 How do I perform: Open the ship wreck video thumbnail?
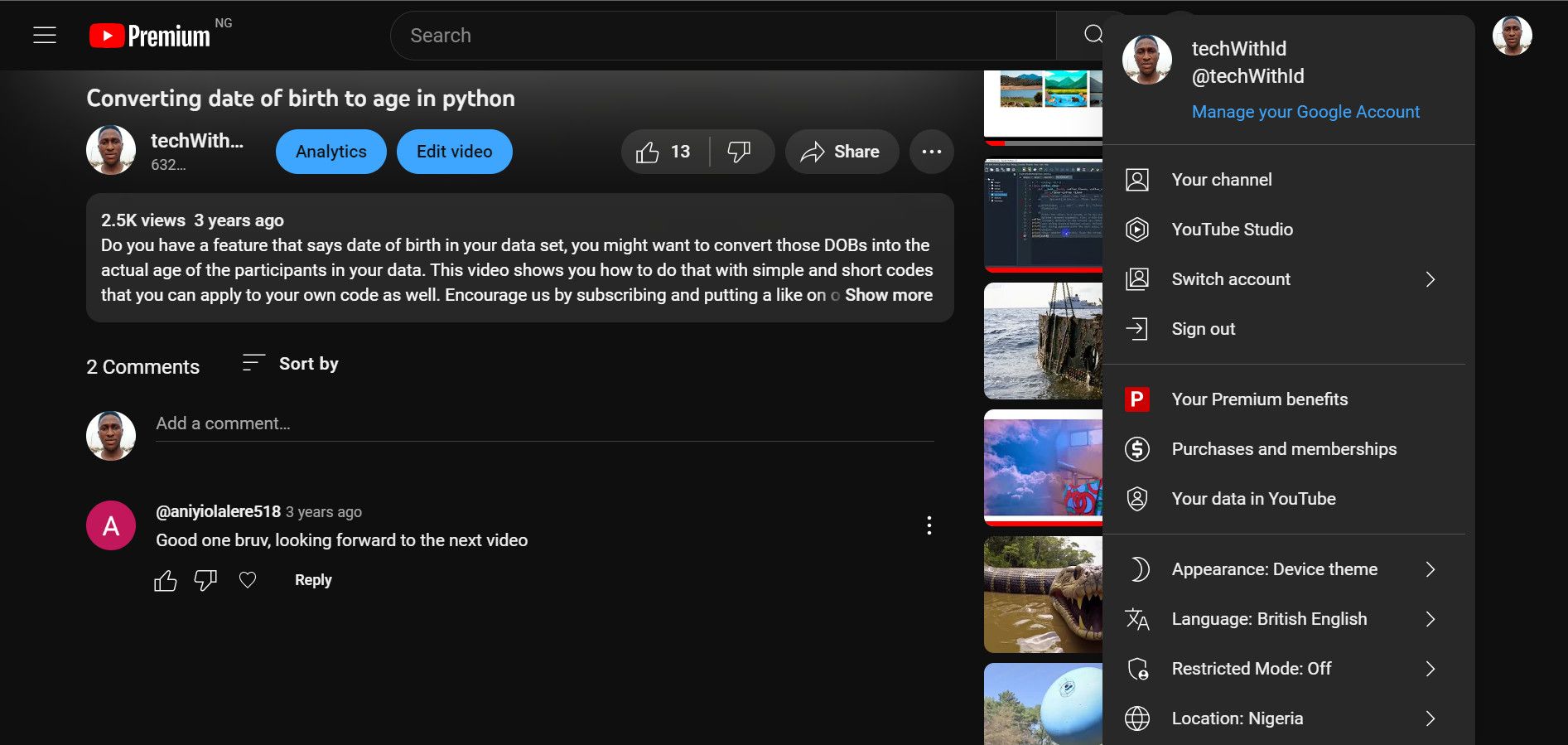[1044, 341]
